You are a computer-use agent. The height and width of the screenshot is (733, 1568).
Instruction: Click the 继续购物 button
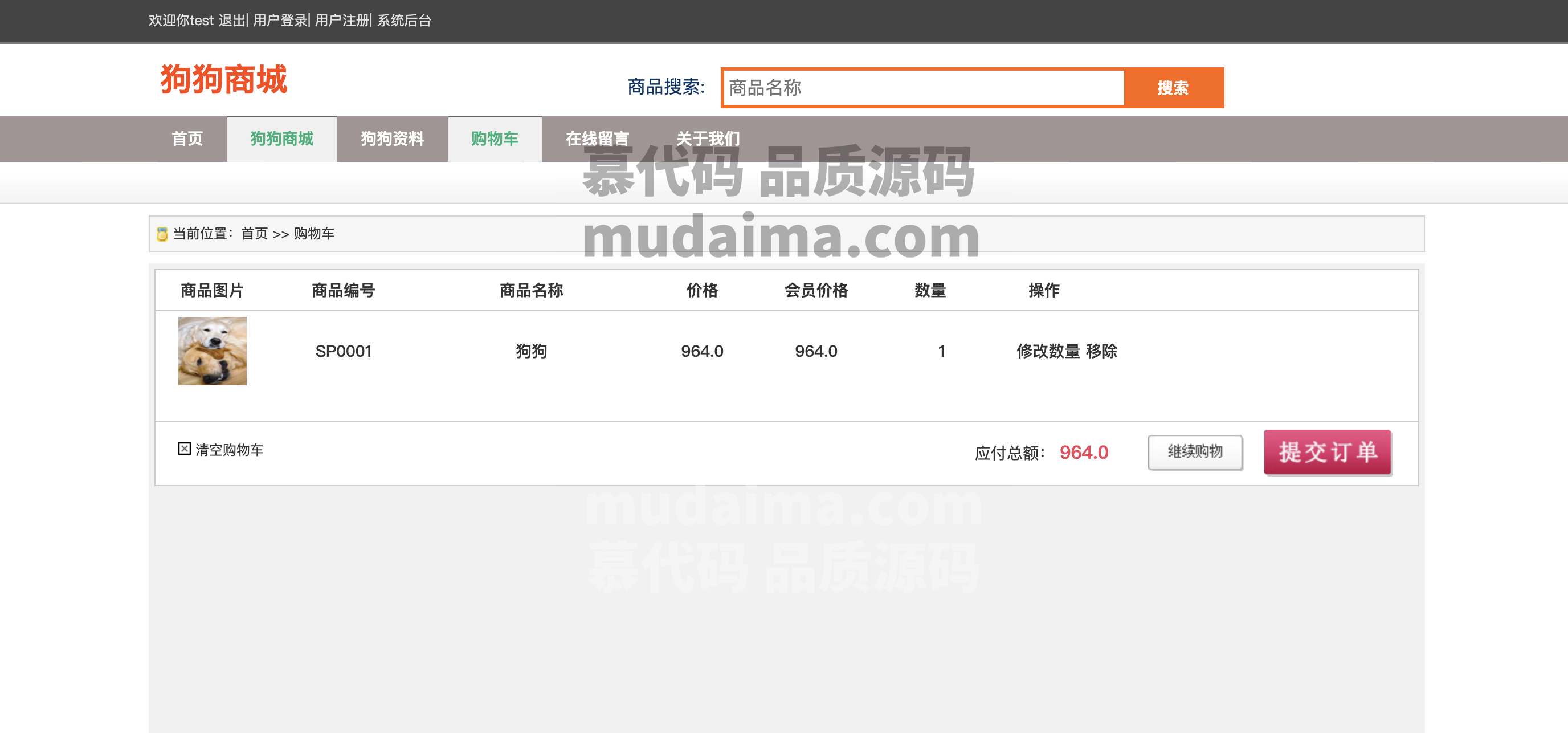1195,452
